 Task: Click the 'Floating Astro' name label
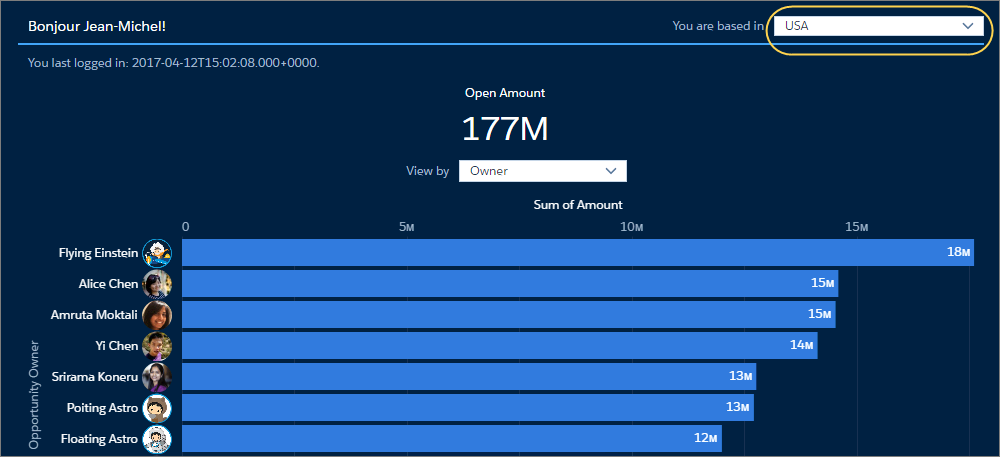pos(99,439)
